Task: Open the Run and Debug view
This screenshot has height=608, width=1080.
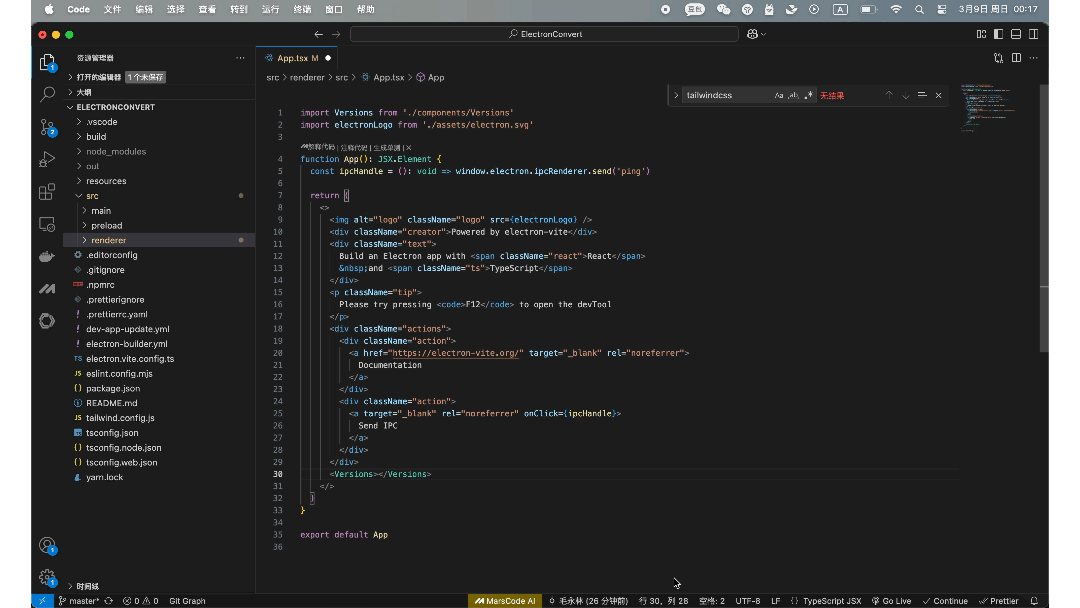Action: coord(47,159)
